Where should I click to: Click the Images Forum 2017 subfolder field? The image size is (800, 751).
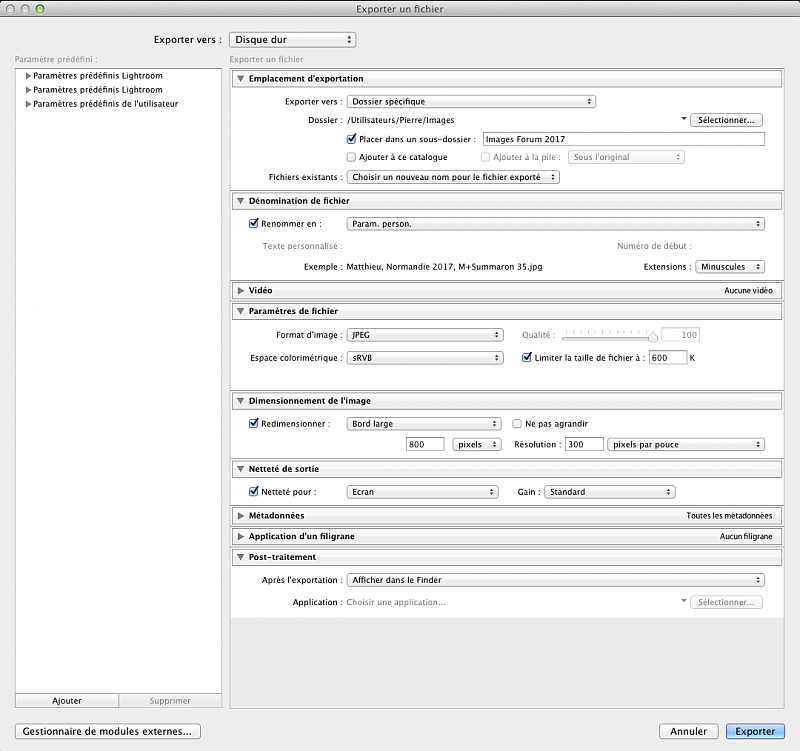point(622,139)
